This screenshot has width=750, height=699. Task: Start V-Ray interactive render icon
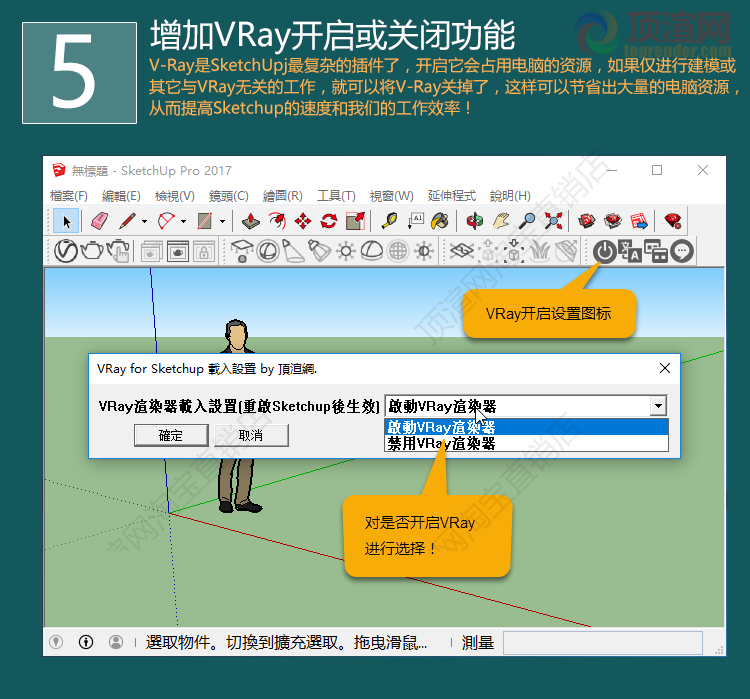coord(118,251)
